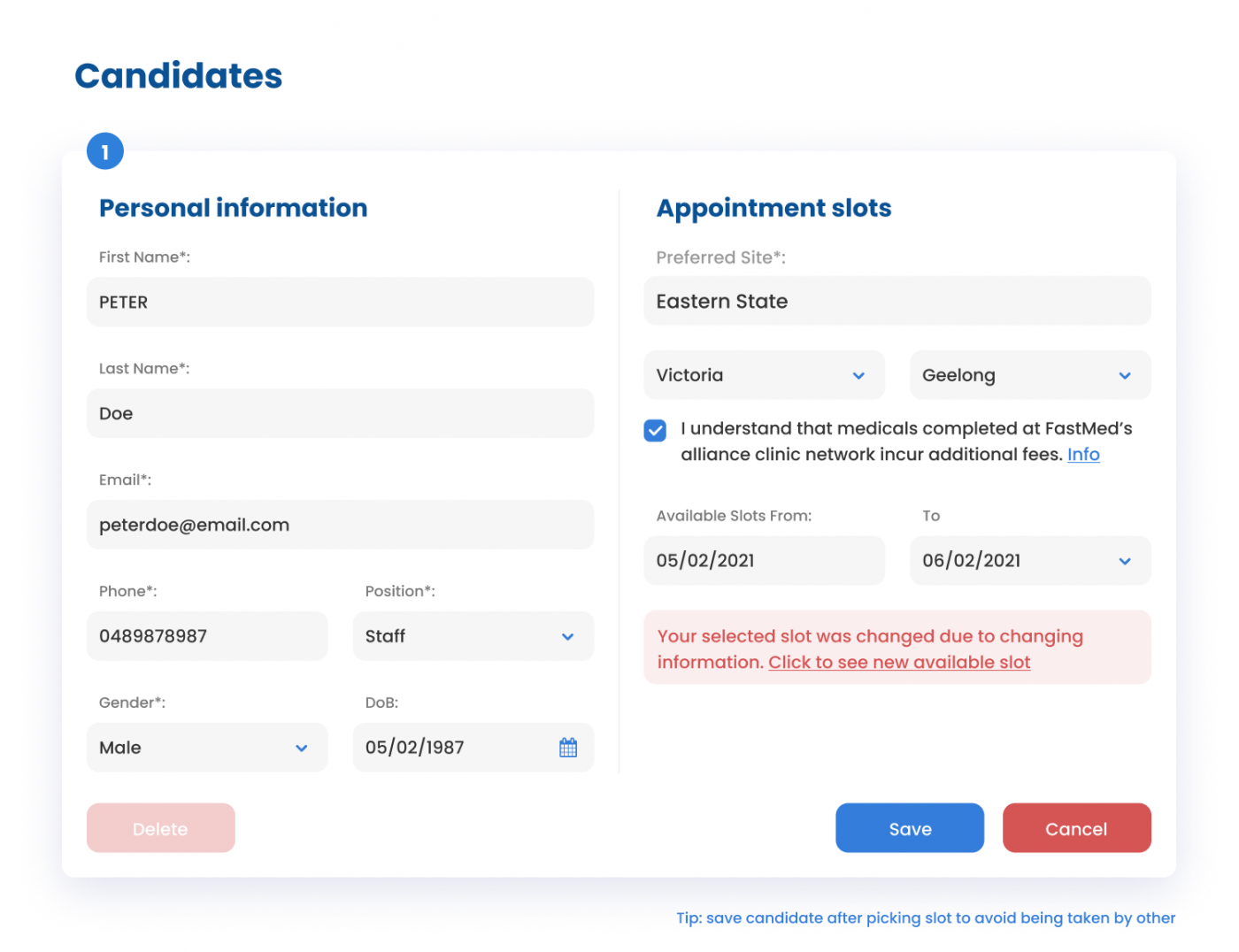Click the Gender dropdown arrow
The image size is (1239, 952).
[x=301, y=748]
